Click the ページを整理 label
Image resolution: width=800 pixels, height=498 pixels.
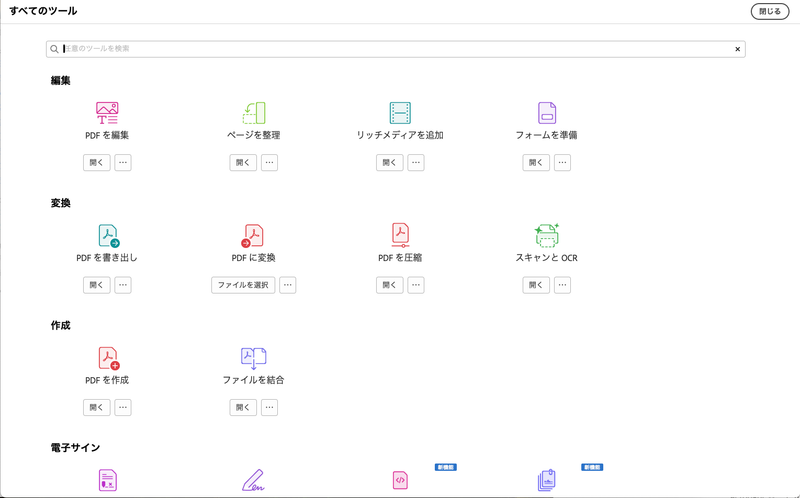point(254,135)
